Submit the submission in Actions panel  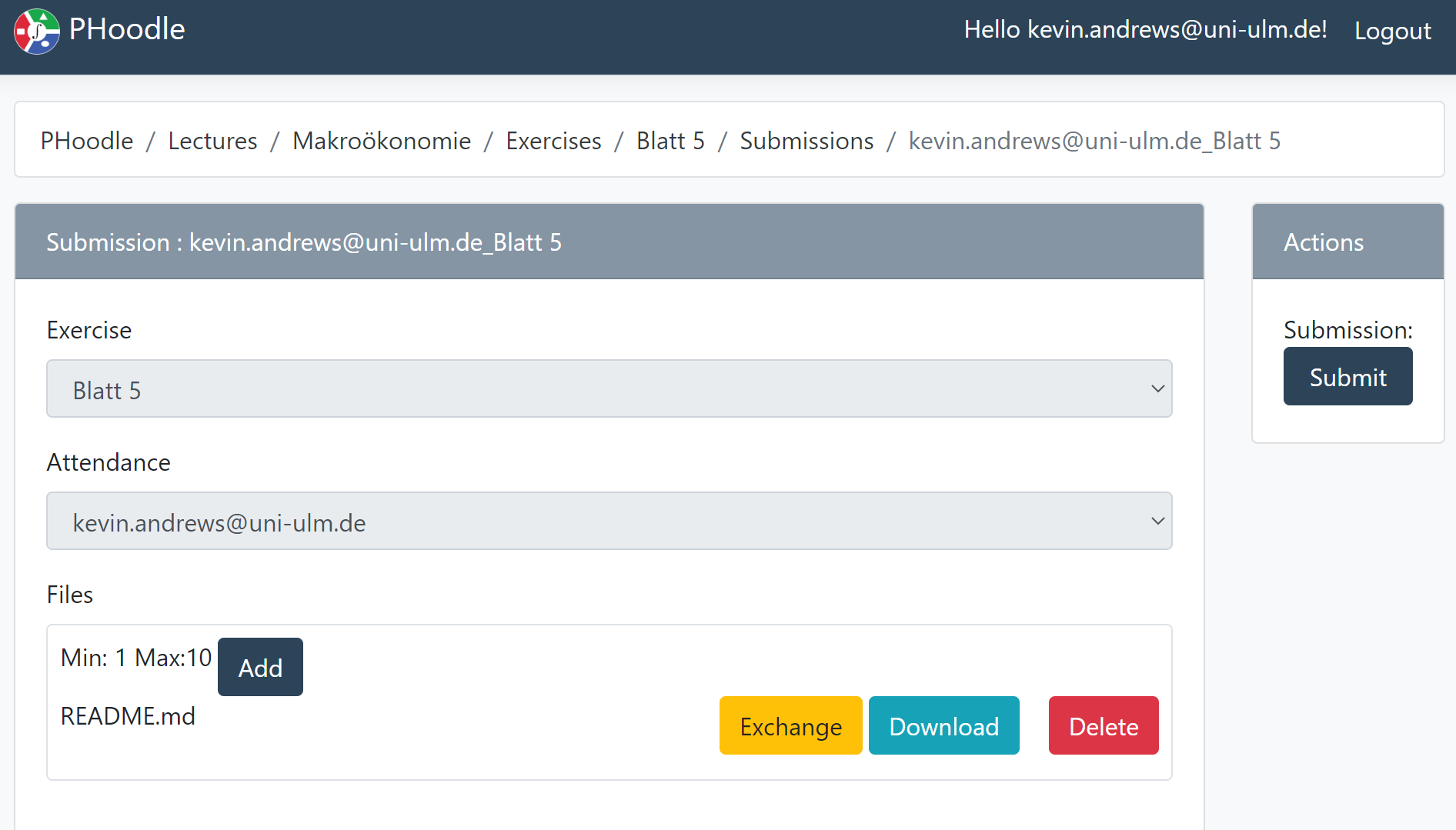[1348, 376]
